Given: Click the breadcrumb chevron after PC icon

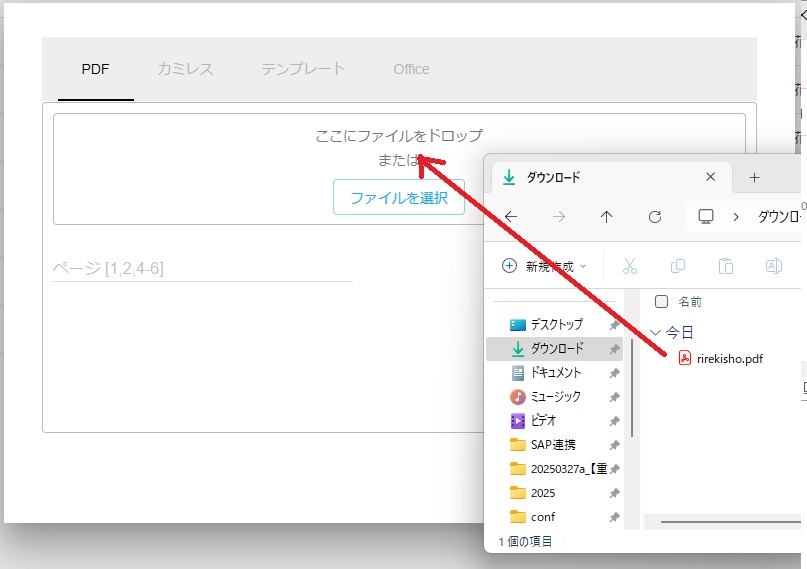Looking at the screenshot, I should 736,217.
